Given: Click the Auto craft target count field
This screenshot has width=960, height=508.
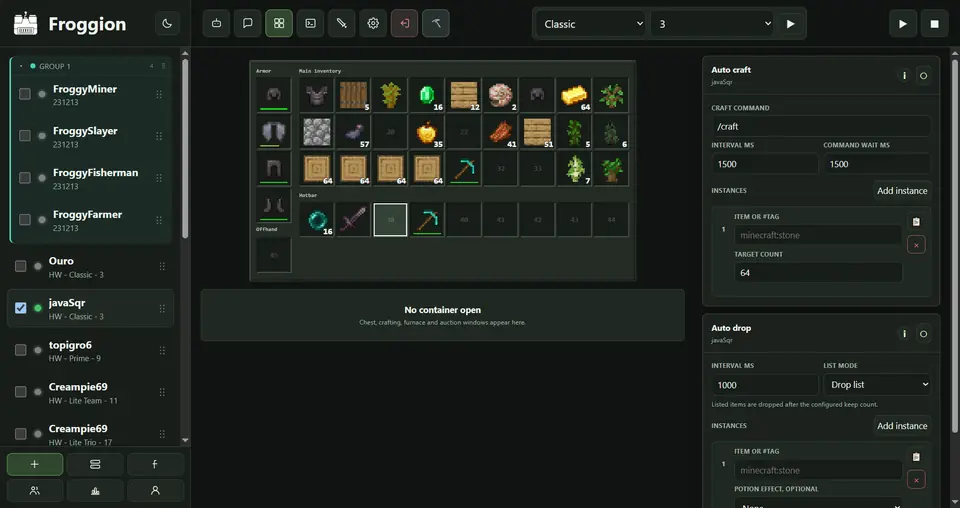Looking at the screenshot, I should point(818,272).
